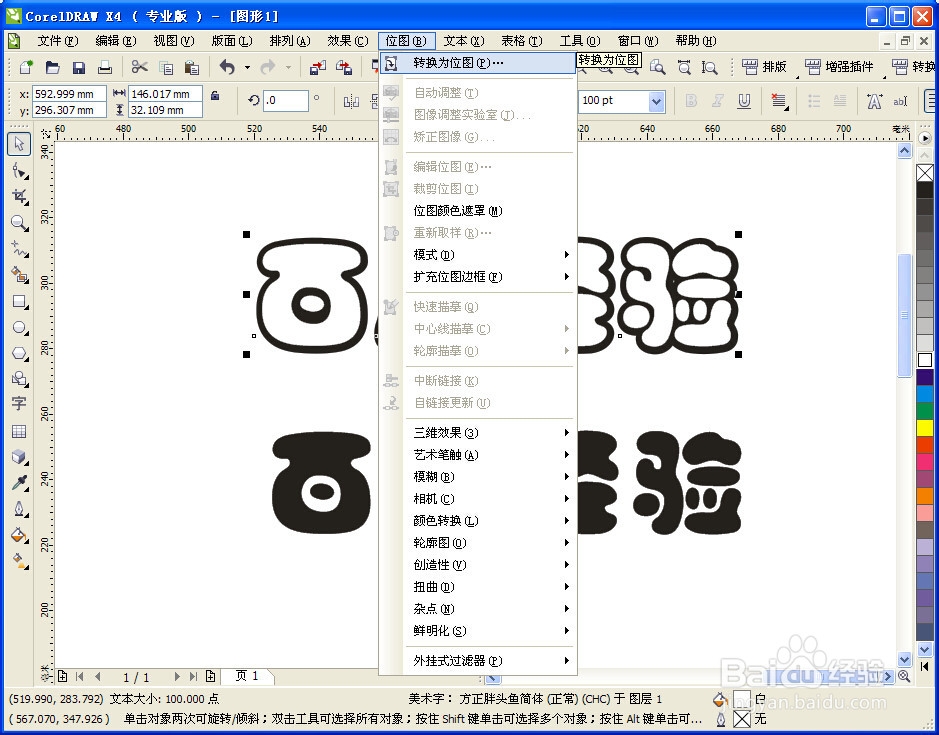Viewport: 939px width, 735px height.
Task: Select the Eyedropper tool
Action: click(19, 483)
